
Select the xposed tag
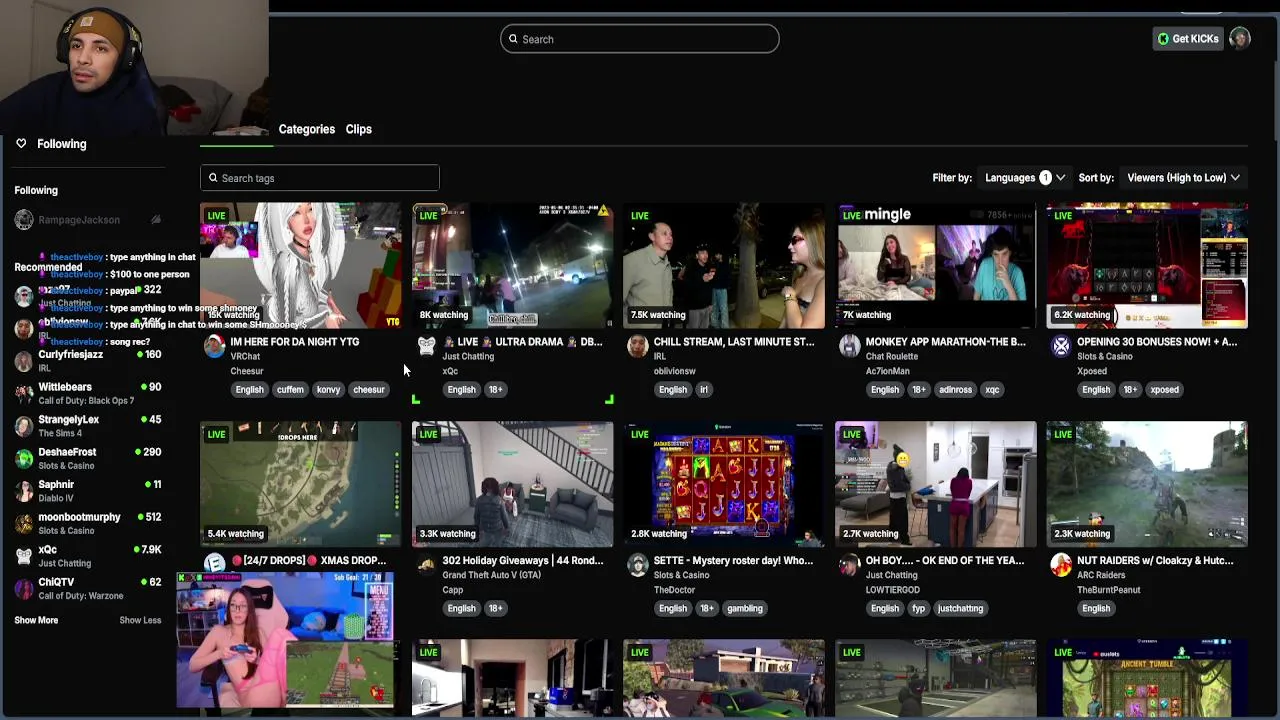coord(1164,390)
